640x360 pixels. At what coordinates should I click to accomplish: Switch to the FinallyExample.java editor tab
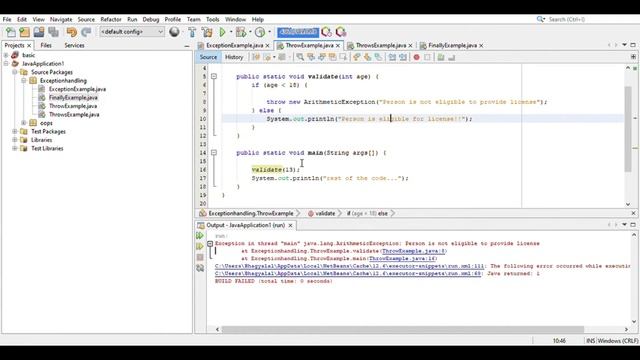[452, 45]
